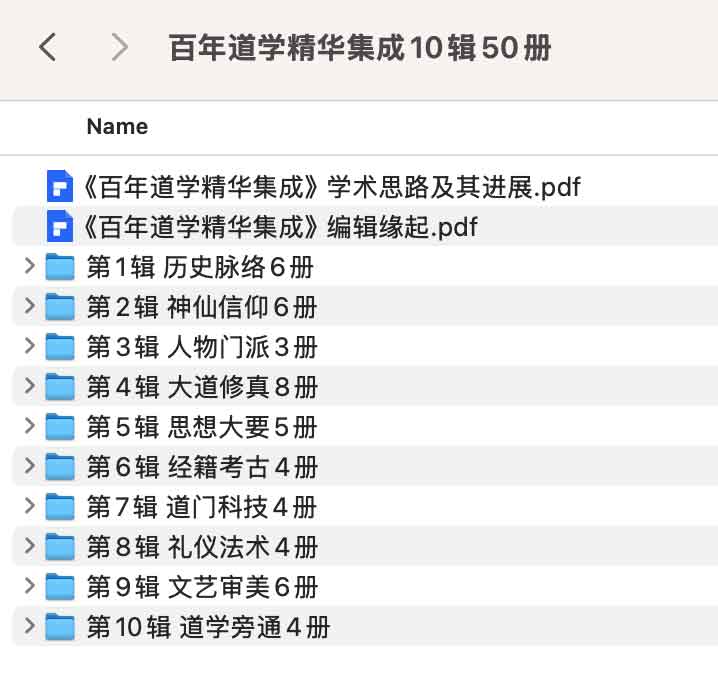This screenshot has height=680, width=718.
Task: Select 《百年道学精华集成》编辑缘起.pdf file name
Action: click(x=282, y=227)
